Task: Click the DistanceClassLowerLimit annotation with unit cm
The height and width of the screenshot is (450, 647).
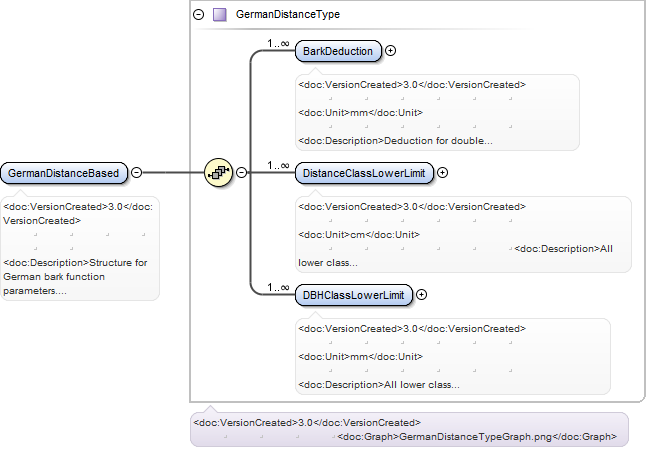Action: [x=463, y=234]
